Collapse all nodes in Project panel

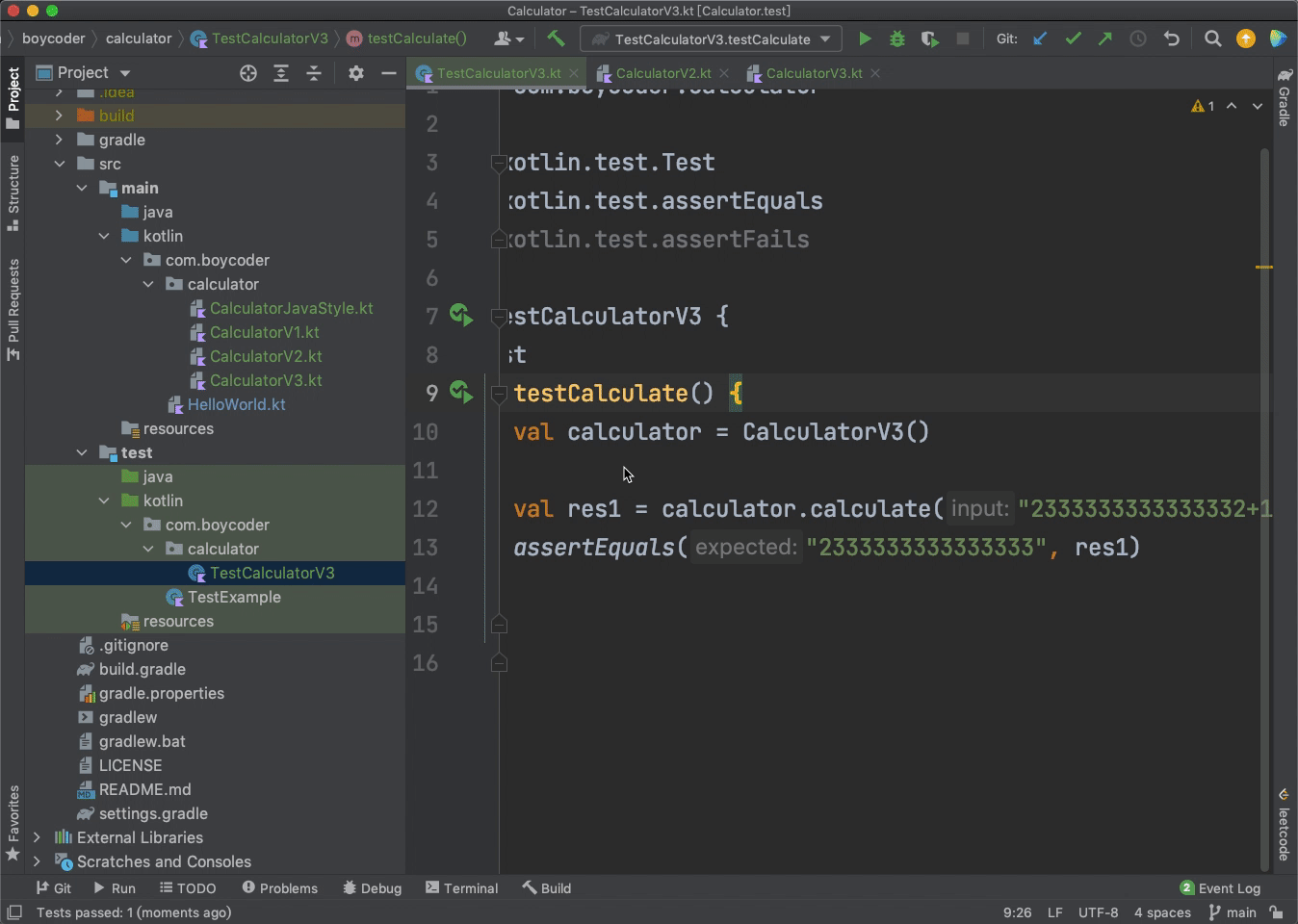pos(314,73)
